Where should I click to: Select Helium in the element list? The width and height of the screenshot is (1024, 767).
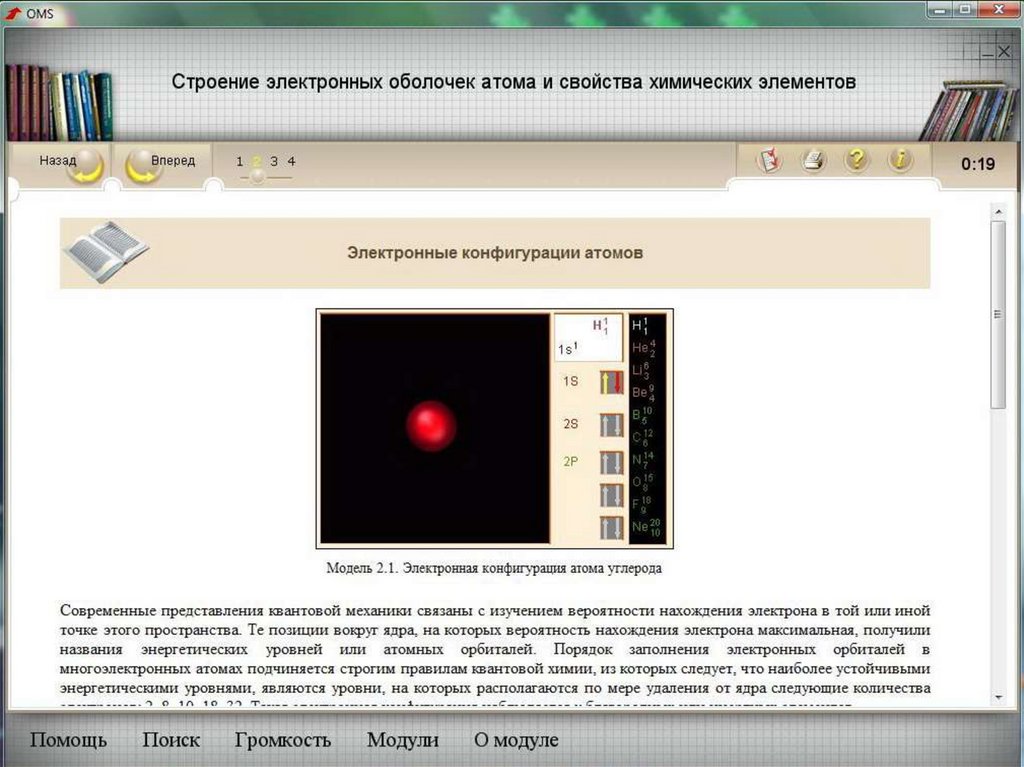(645, 349)
